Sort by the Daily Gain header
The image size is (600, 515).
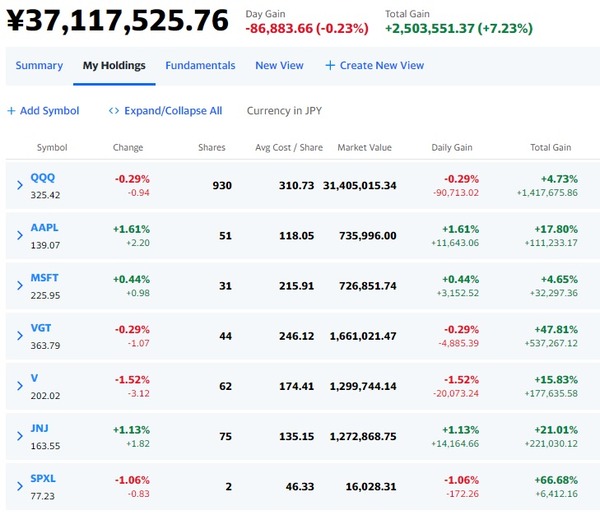(452, 147)
